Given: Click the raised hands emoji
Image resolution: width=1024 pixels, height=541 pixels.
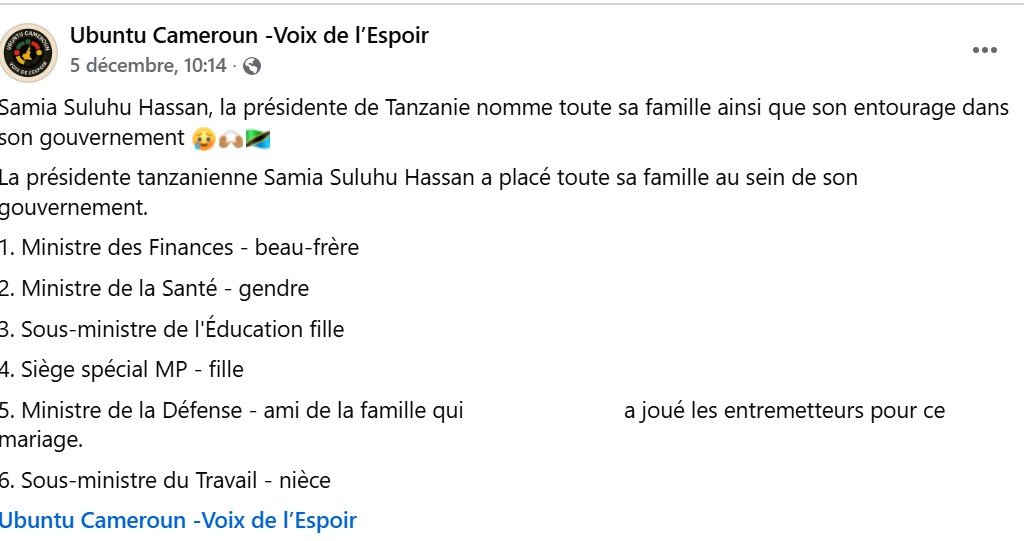Looking at the screenshot, I should pos(229,138).
